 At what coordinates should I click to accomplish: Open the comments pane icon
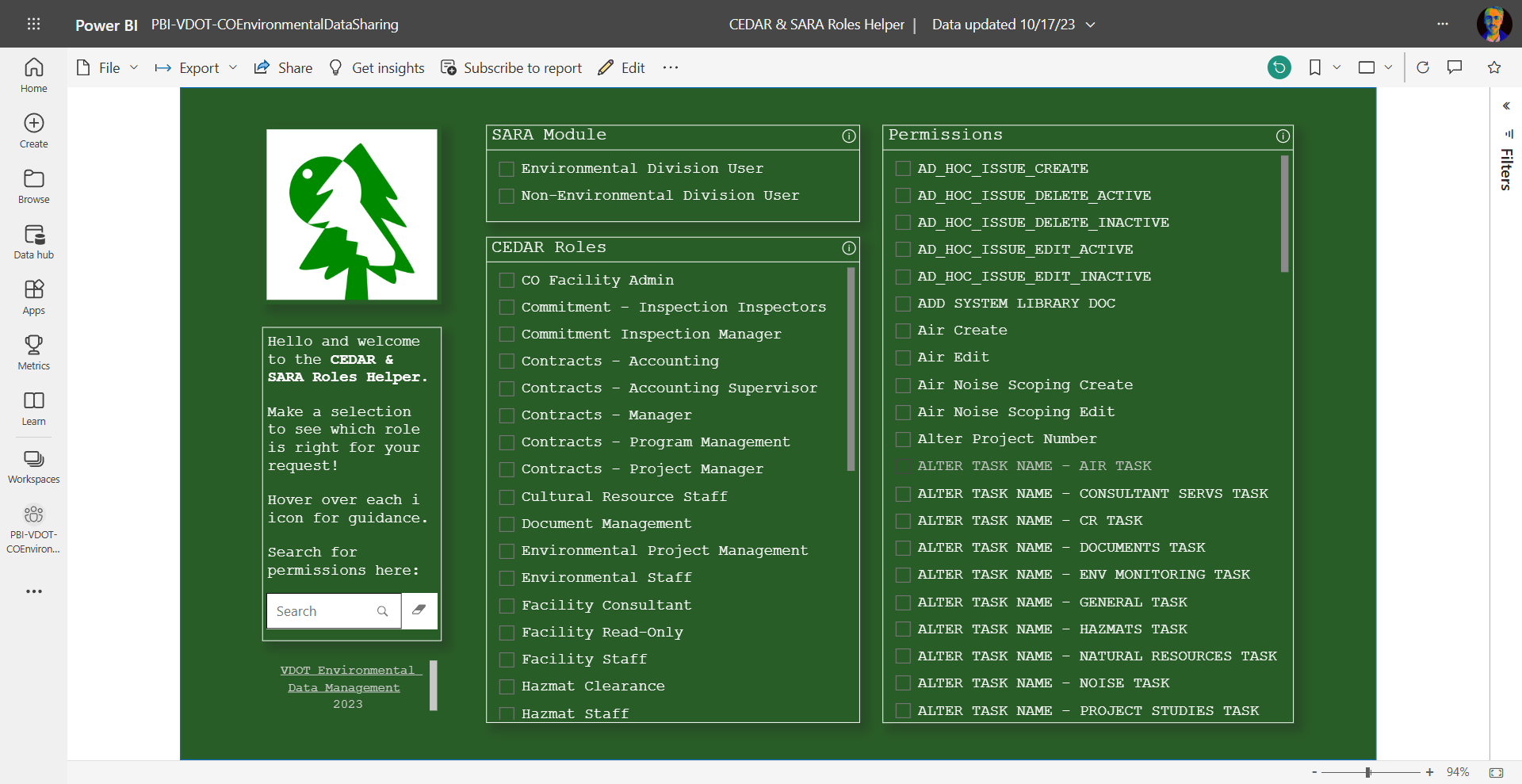pos(1455,68)
